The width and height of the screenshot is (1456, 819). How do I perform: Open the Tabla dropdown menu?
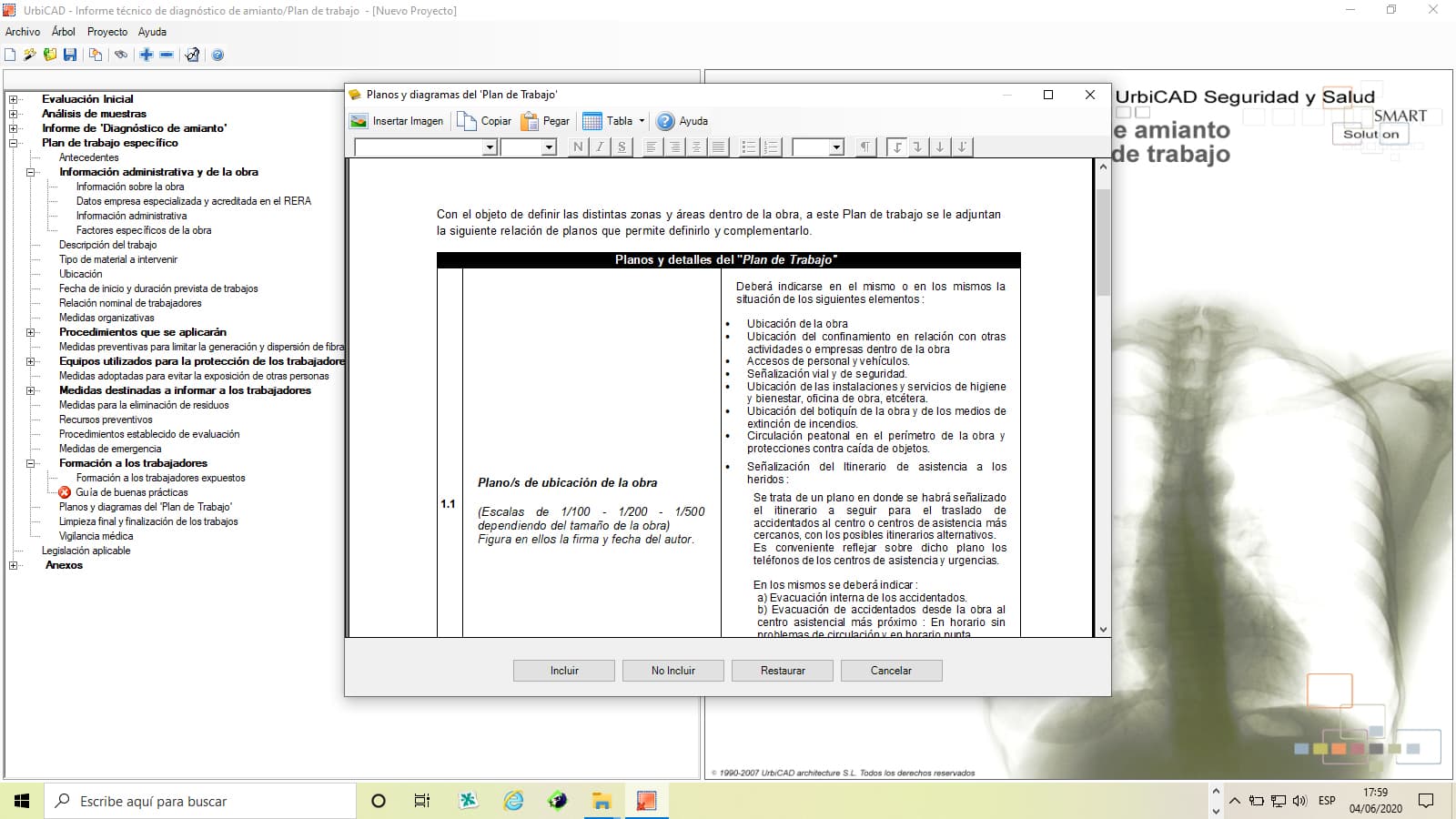click(x=614, y=121)
